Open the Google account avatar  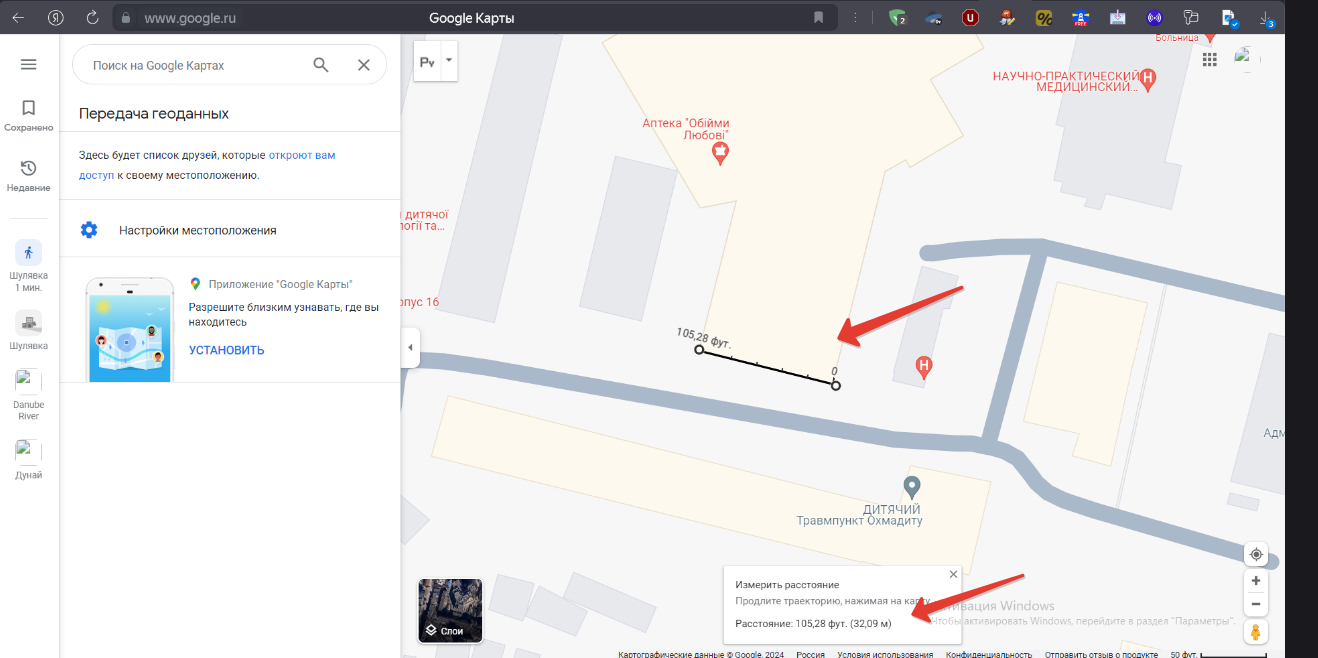tap(1247, 59)
